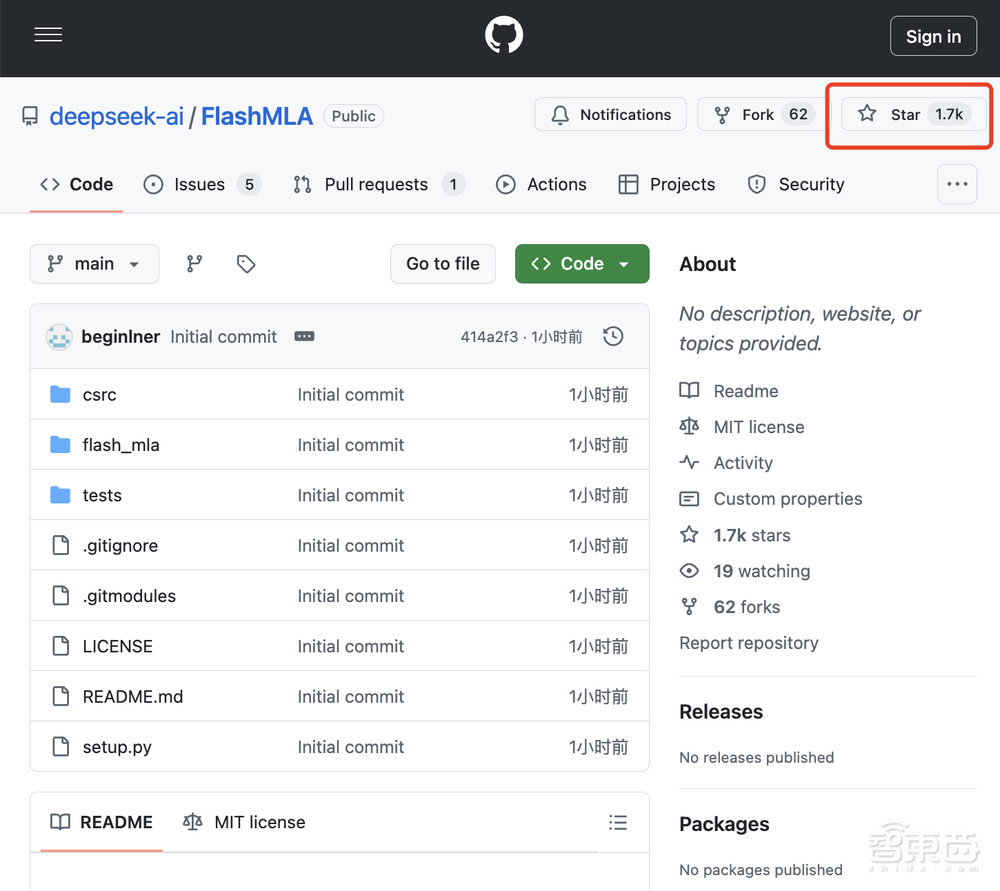Viewport: 1000px width, 891px height.
Task: Open the hamburger navigation menu
Action: (x=48, y=36)
